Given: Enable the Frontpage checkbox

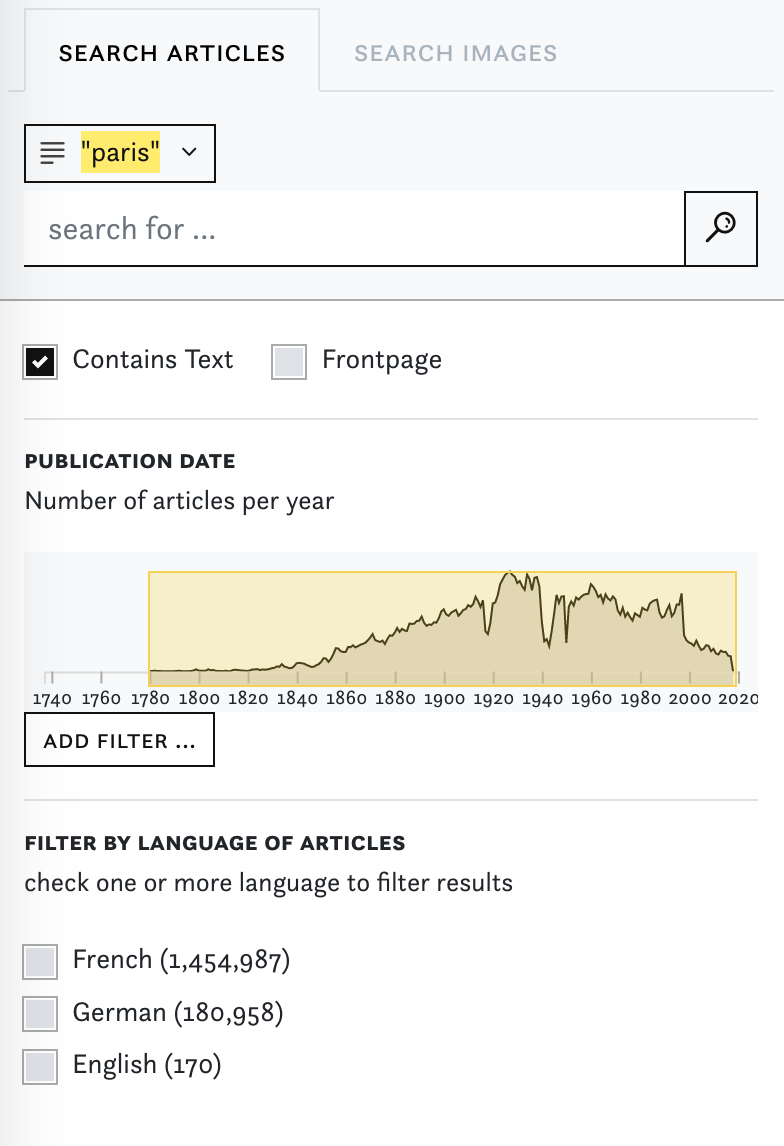Looking at the screenshot, I should [289, 361].
